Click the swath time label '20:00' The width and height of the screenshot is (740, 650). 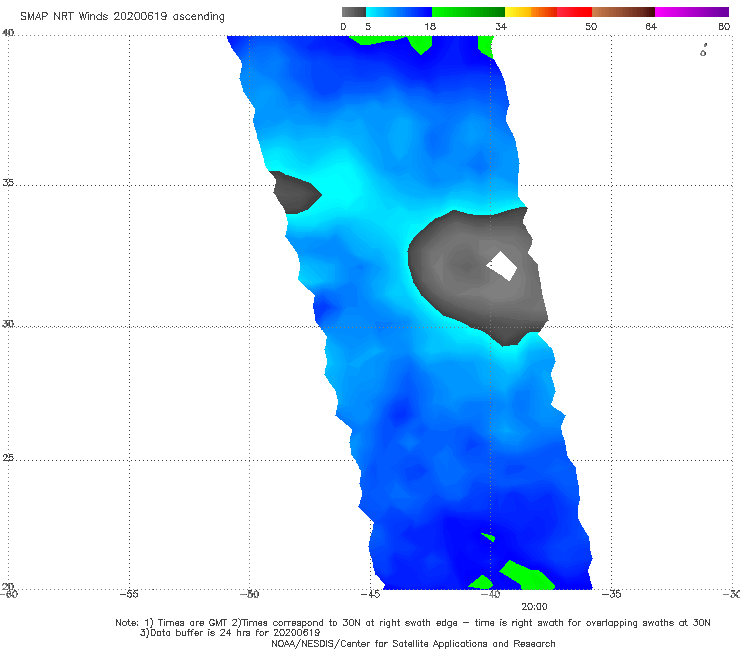[x=534, y=607]
